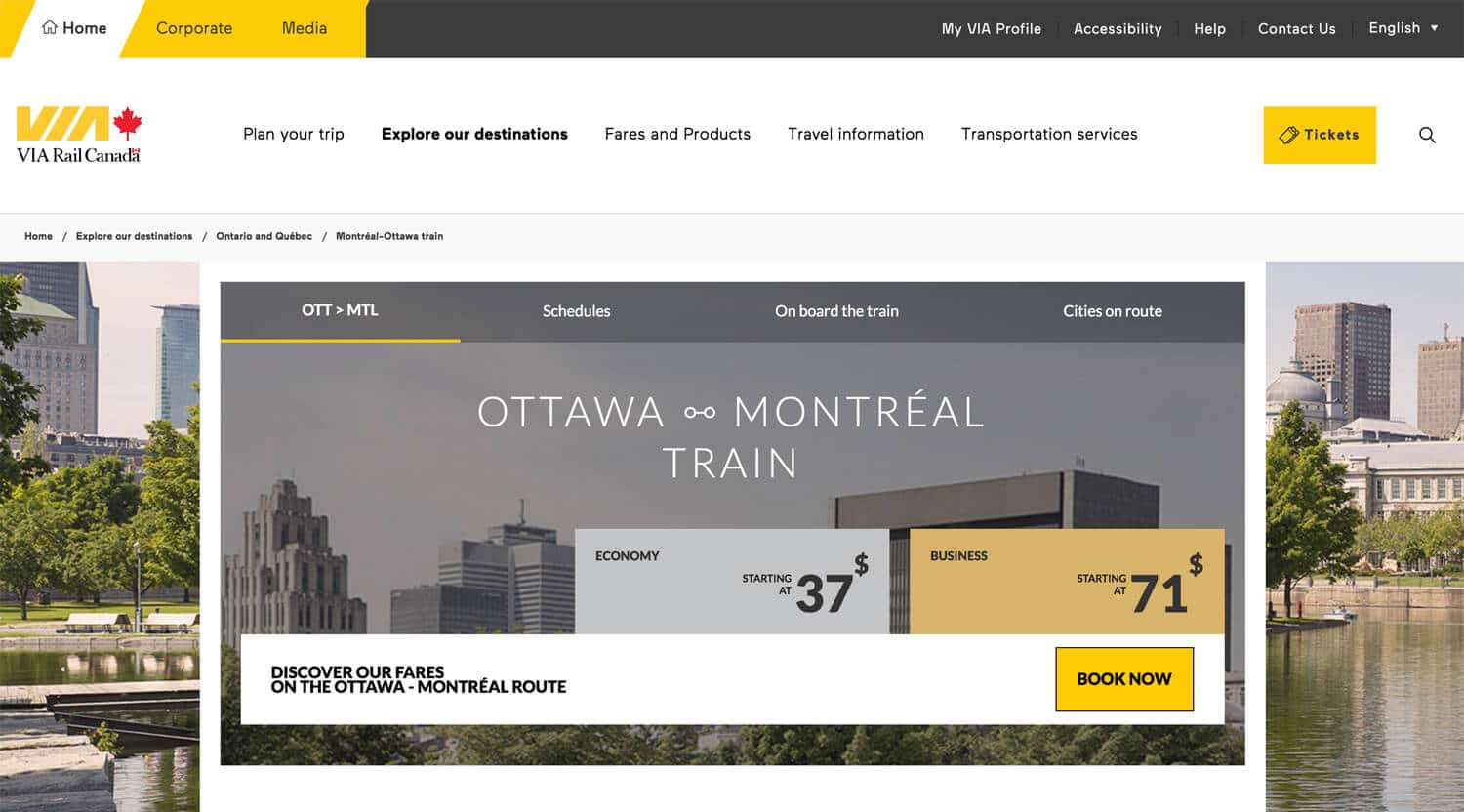Open Transportation services menu
1464x812 pixels.
[x=1049, y=134]
